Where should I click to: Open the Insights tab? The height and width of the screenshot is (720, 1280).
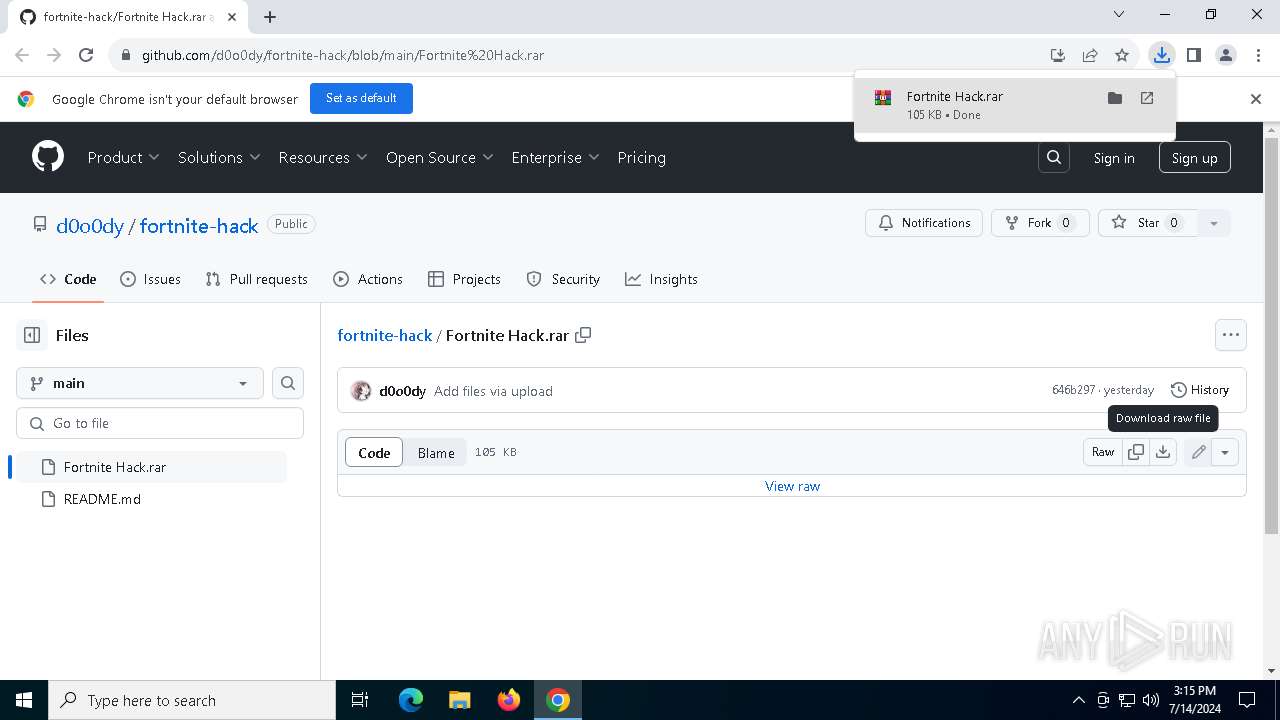click(x=661, y=279)
